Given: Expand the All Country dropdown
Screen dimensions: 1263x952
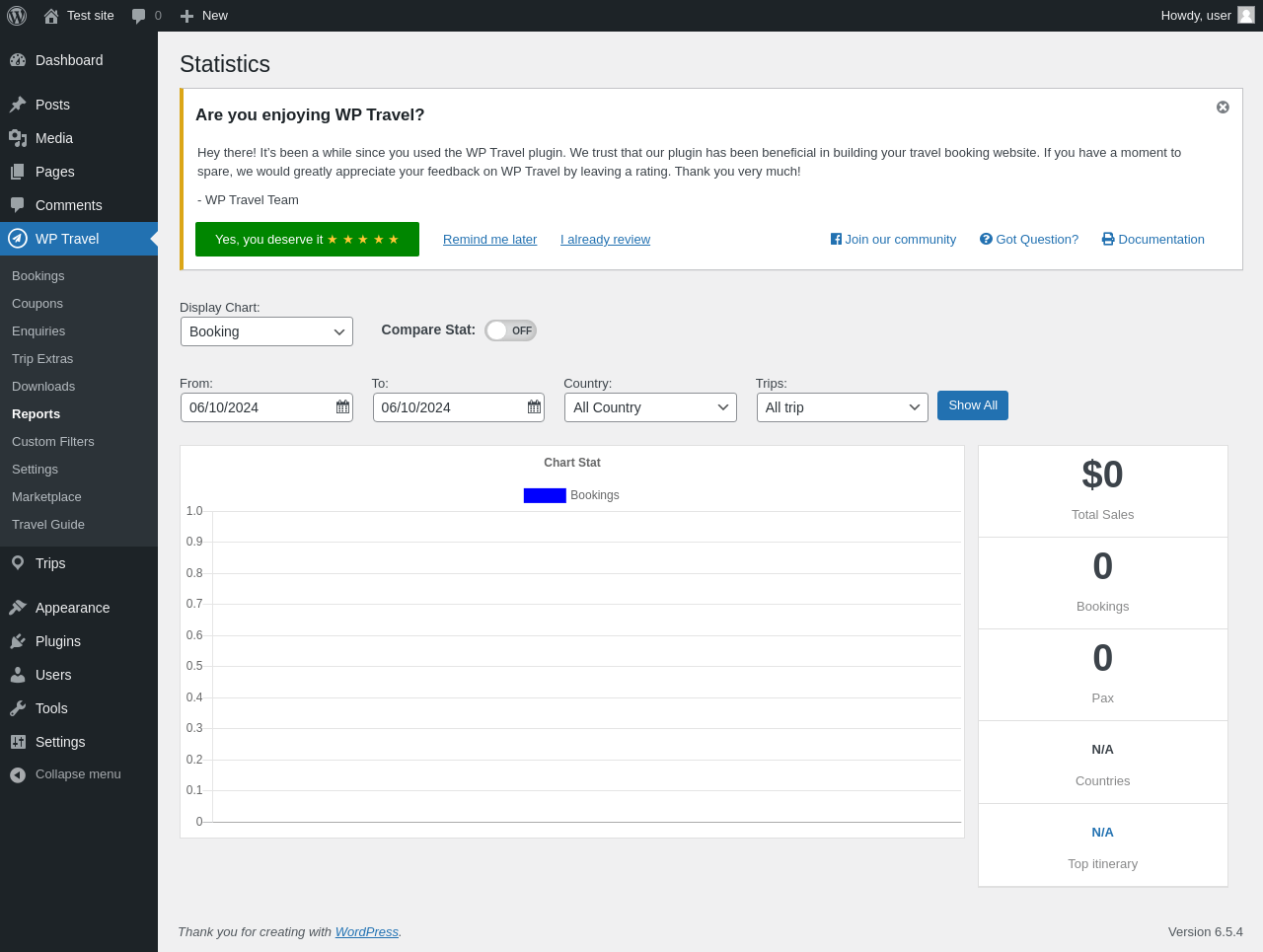Looking at the screenshot, I should pyautogui.click(x=650, y=407).
